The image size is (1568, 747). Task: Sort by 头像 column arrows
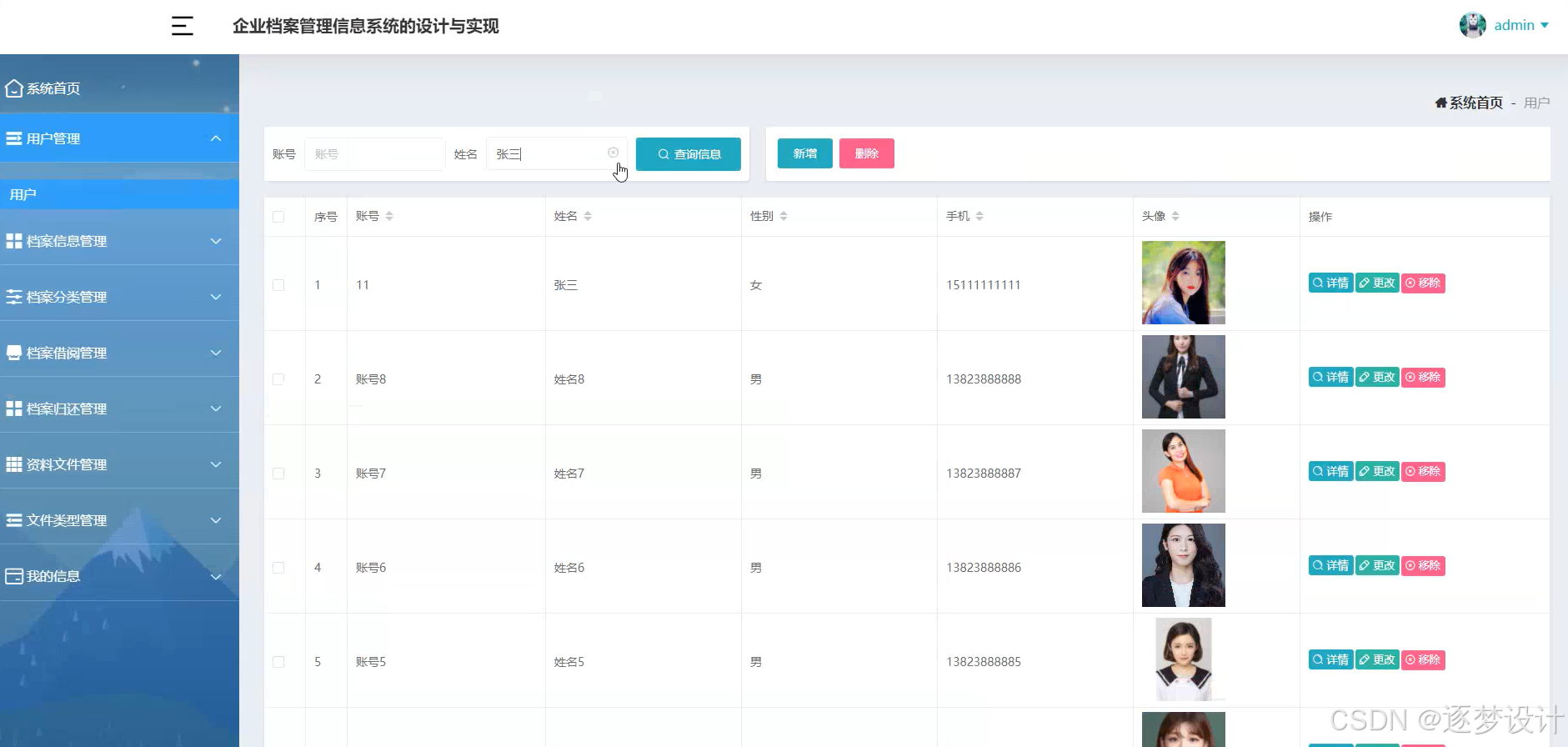tap(1175, 216)
